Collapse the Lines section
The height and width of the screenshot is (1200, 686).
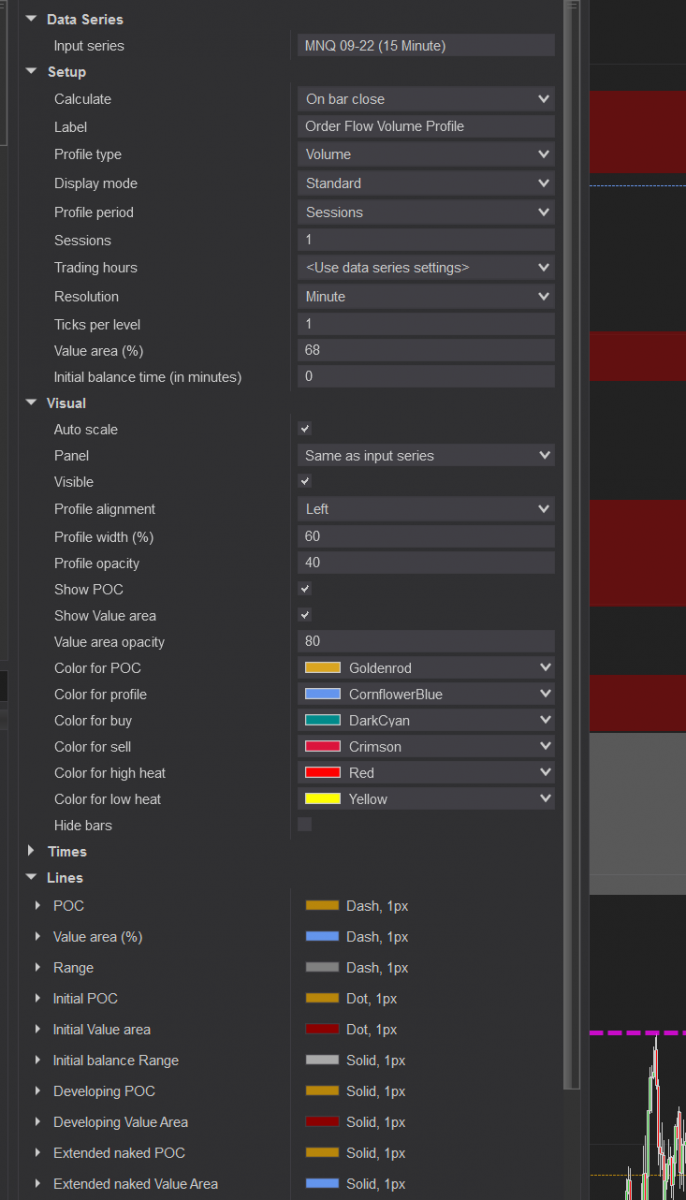click(31, 877)
